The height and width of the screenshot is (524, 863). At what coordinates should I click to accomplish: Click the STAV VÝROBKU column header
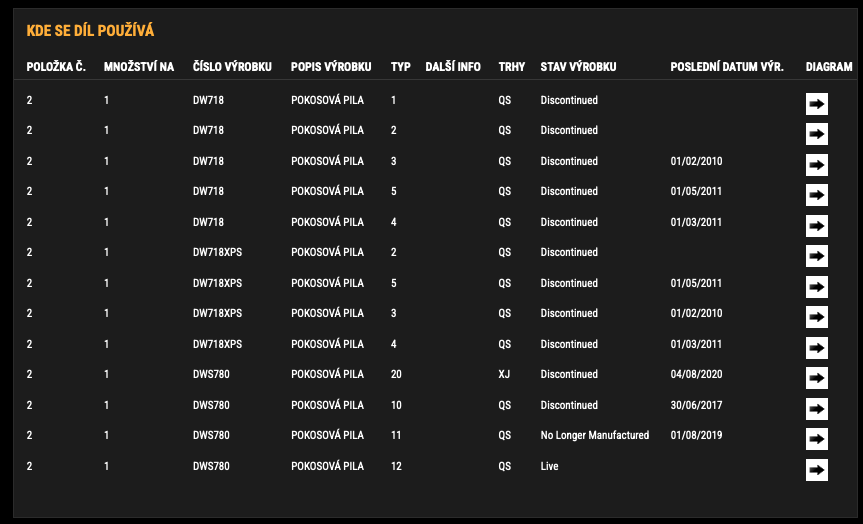(x=578, y=67)
